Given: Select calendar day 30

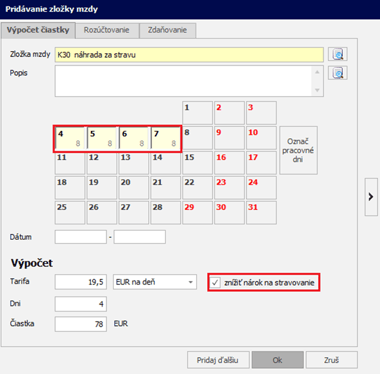Looking at the screenshot, I should 229,213.
